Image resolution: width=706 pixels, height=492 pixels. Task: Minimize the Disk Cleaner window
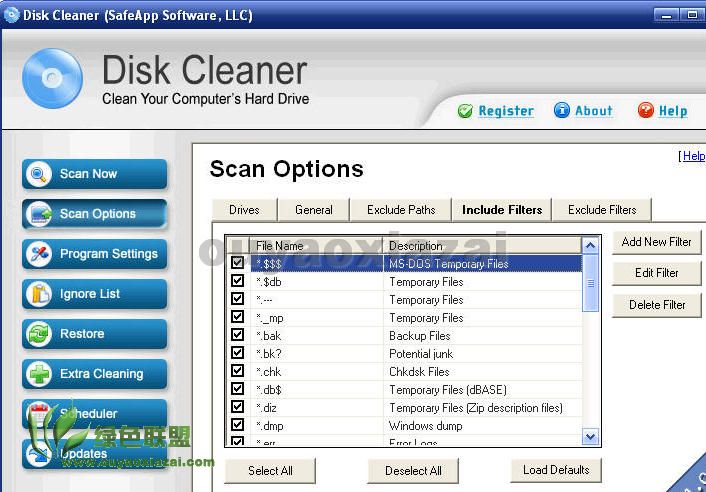666,15
